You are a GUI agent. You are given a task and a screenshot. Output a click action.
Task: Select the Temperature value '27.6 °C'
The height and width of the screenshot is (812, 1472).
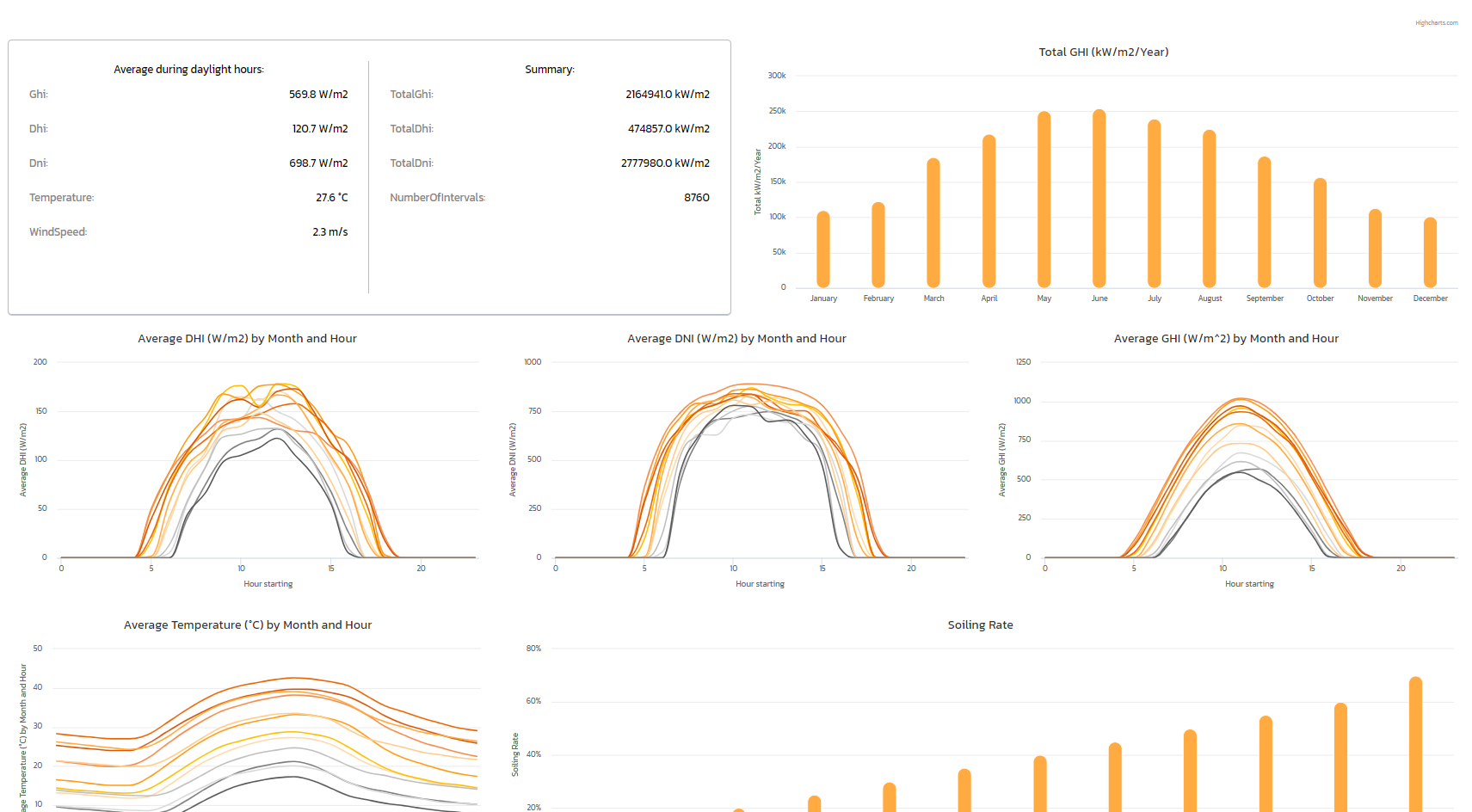pyautogui.click(x=332, y=198)
